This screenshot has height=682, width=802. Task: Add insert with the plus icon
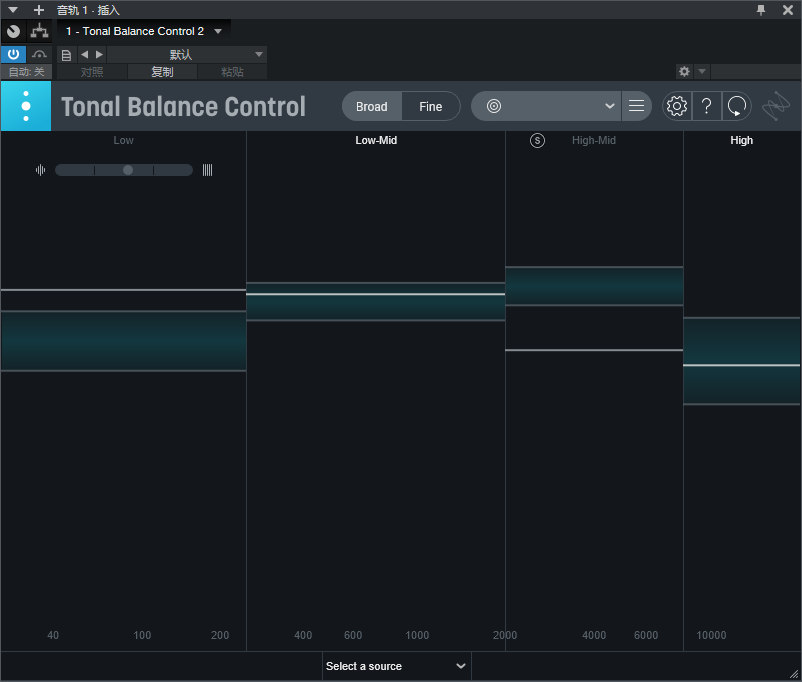pos(38,10)
